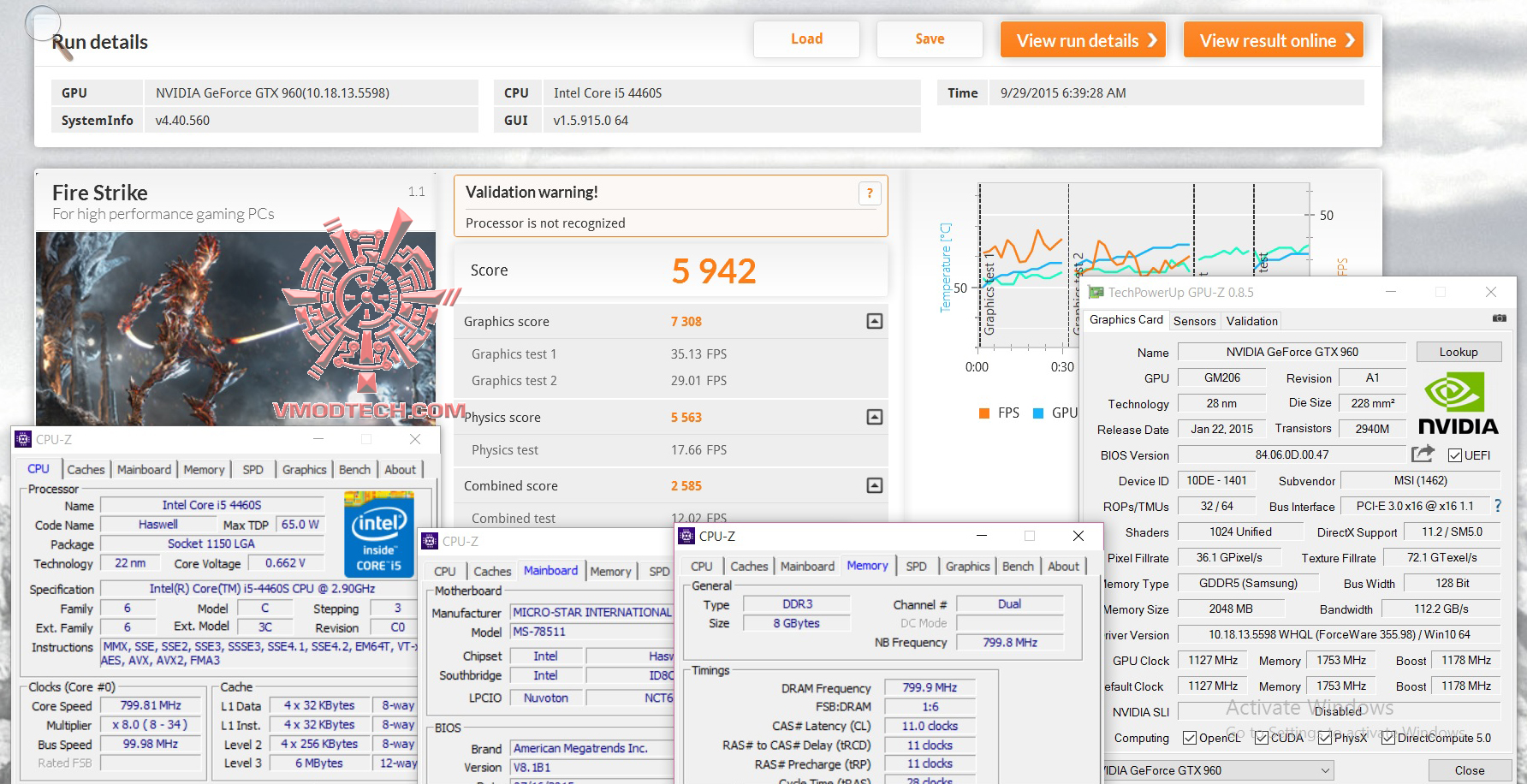Click the GPU-Z screenshot camera icon
1527x784 pixels.
1499,318
